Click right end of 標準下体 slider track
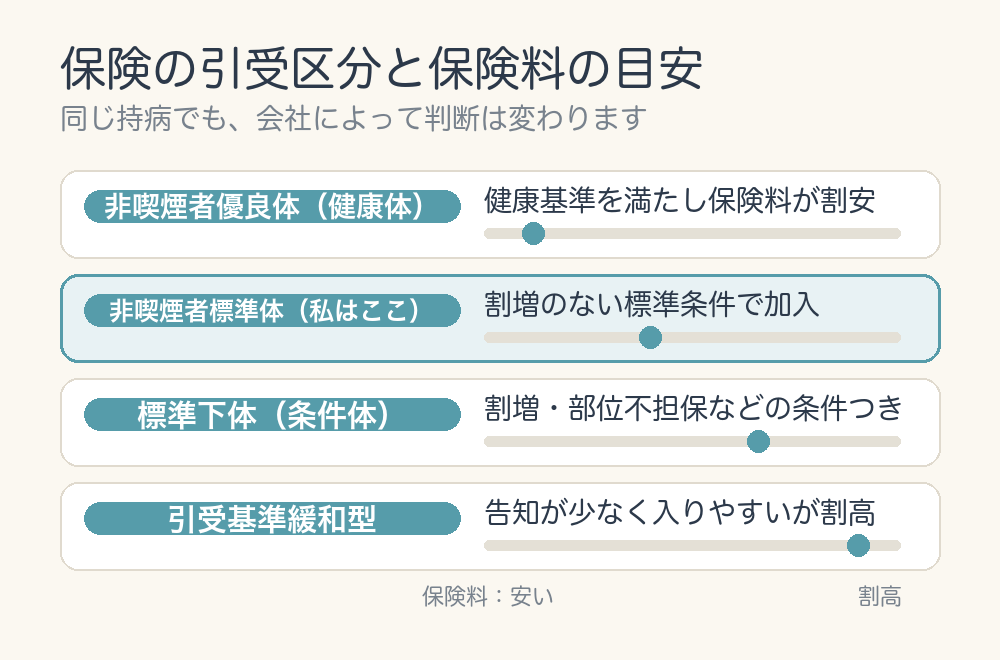The image size is (1000, 660). (895, 441)
